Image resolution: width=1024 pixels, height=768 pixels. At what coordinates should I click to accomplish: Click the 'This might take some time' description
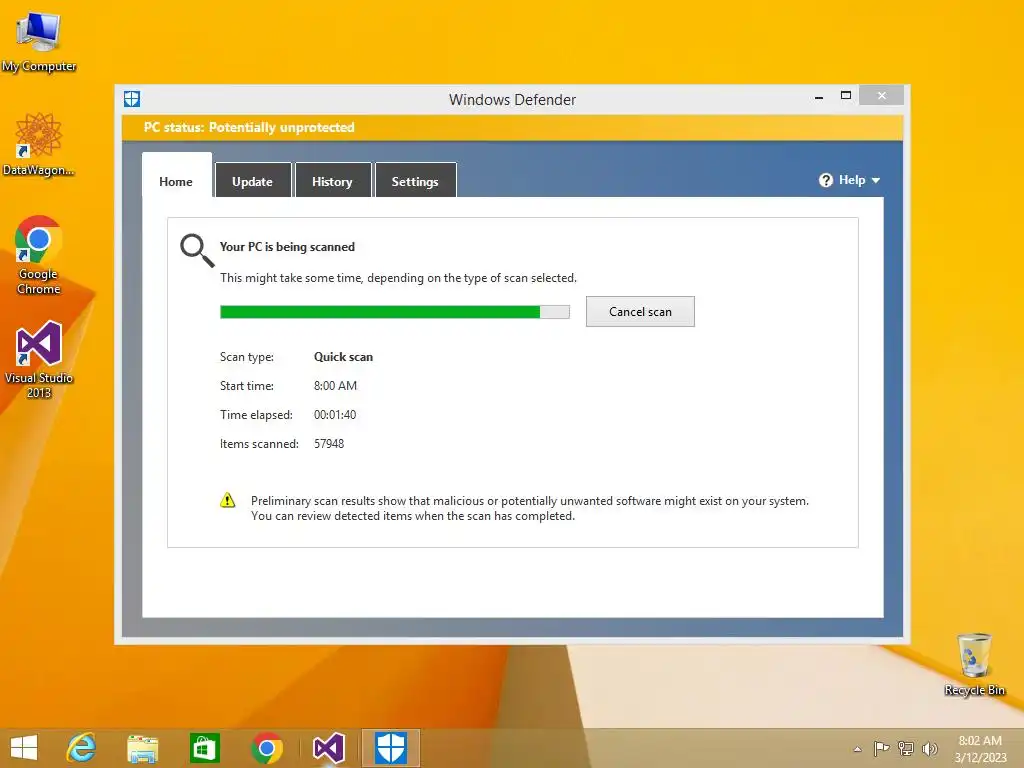(x=398, y=278)
